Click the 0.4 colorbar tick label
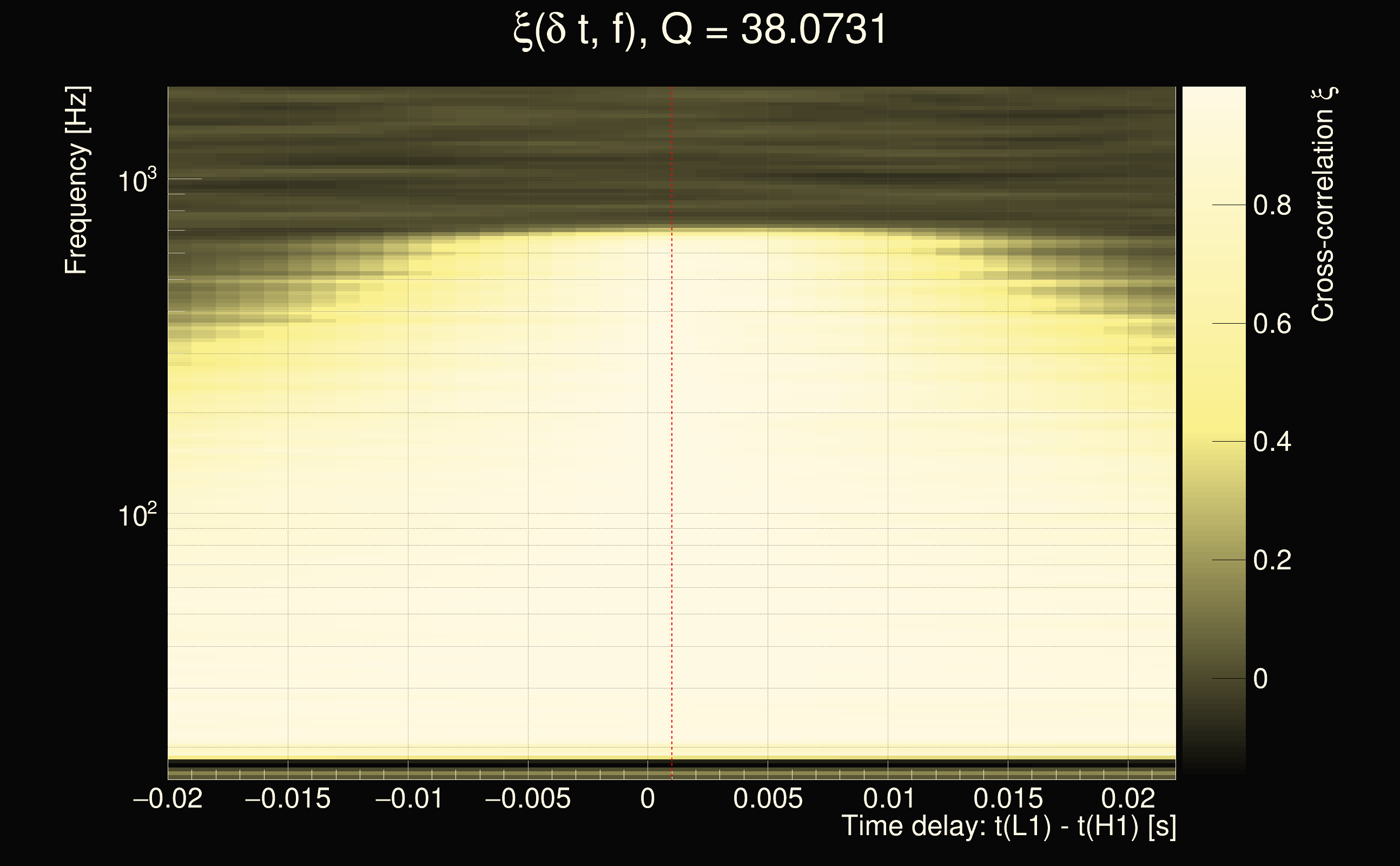Image resolution: width=1400 pixels, height=866 pixels. 1272,442
